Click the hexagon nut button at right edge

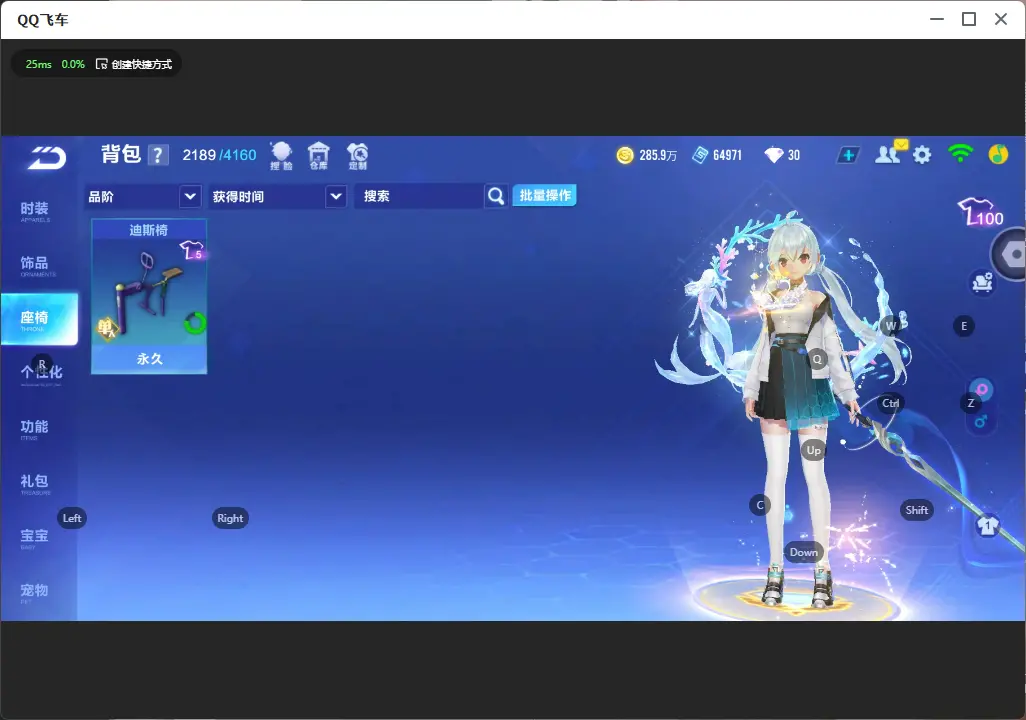pos(1009,255)
